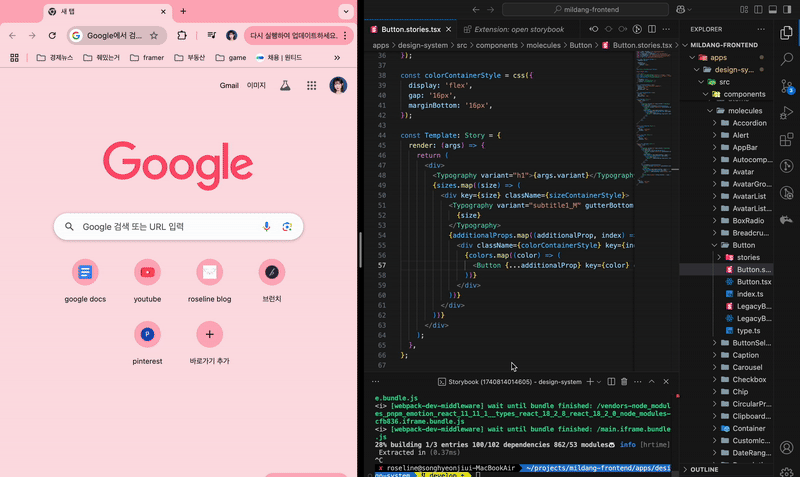800x477 pixels.
Task: Click the Gmail link
Action: 229,86
